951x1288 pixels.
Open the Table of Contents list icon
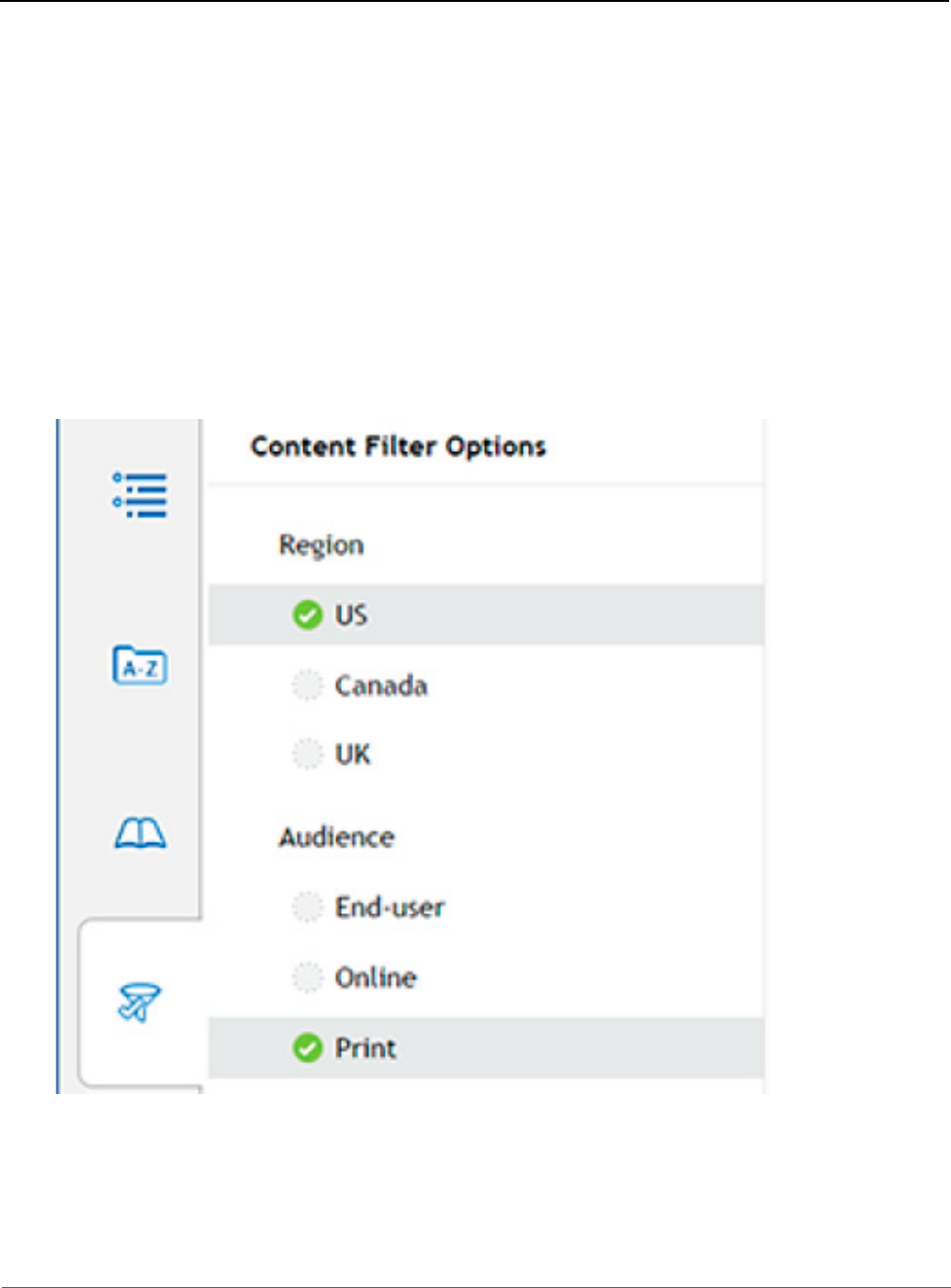[140, 495]
